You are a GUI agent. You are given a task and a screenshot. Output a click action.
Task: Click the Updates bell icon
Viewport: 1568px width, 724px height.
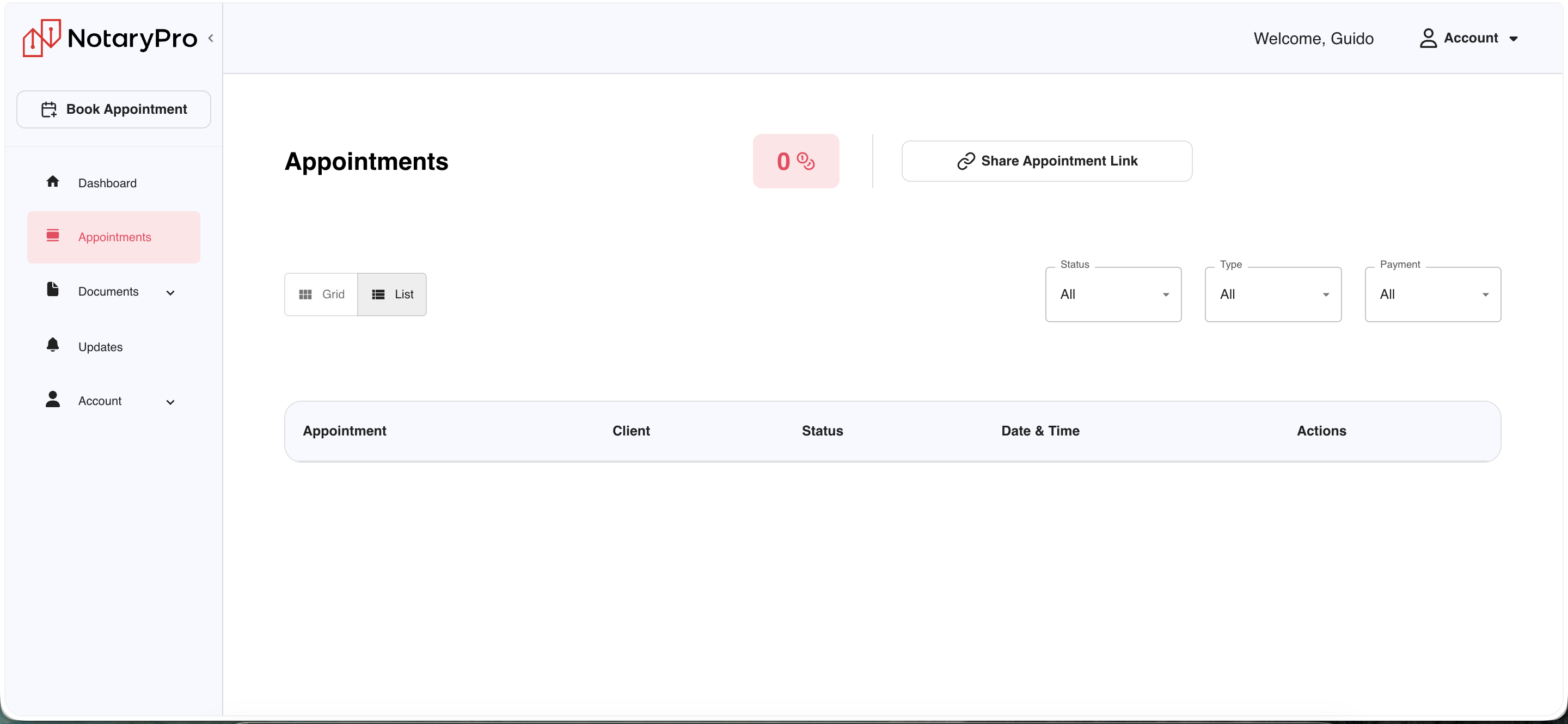pyautogui.click(x=53, y=345)
